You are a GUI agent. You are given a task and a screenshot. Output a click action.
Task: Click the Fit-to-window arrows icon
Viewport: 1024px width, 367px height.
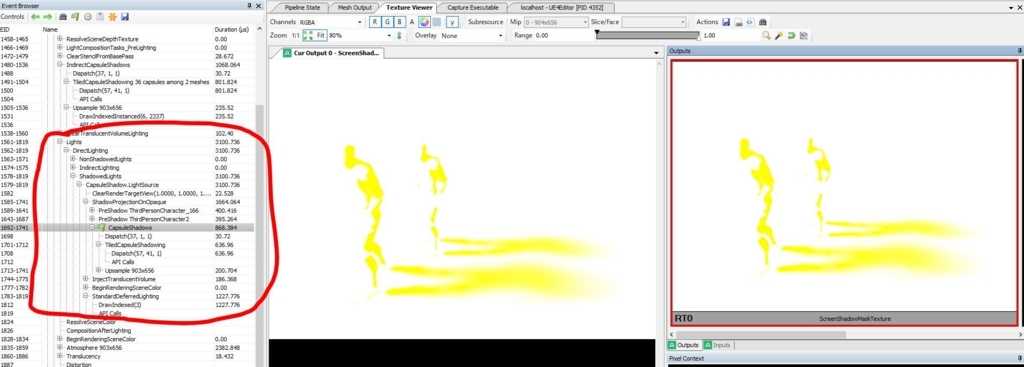308,35
